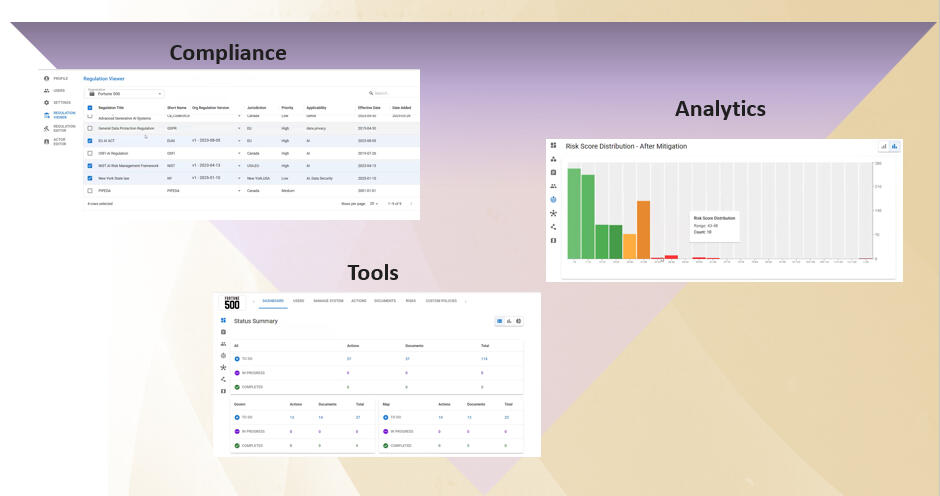This screenshot has height=496, width=940.
Task: Click the share icon in Tools sidebar
Action: (223, 379)
